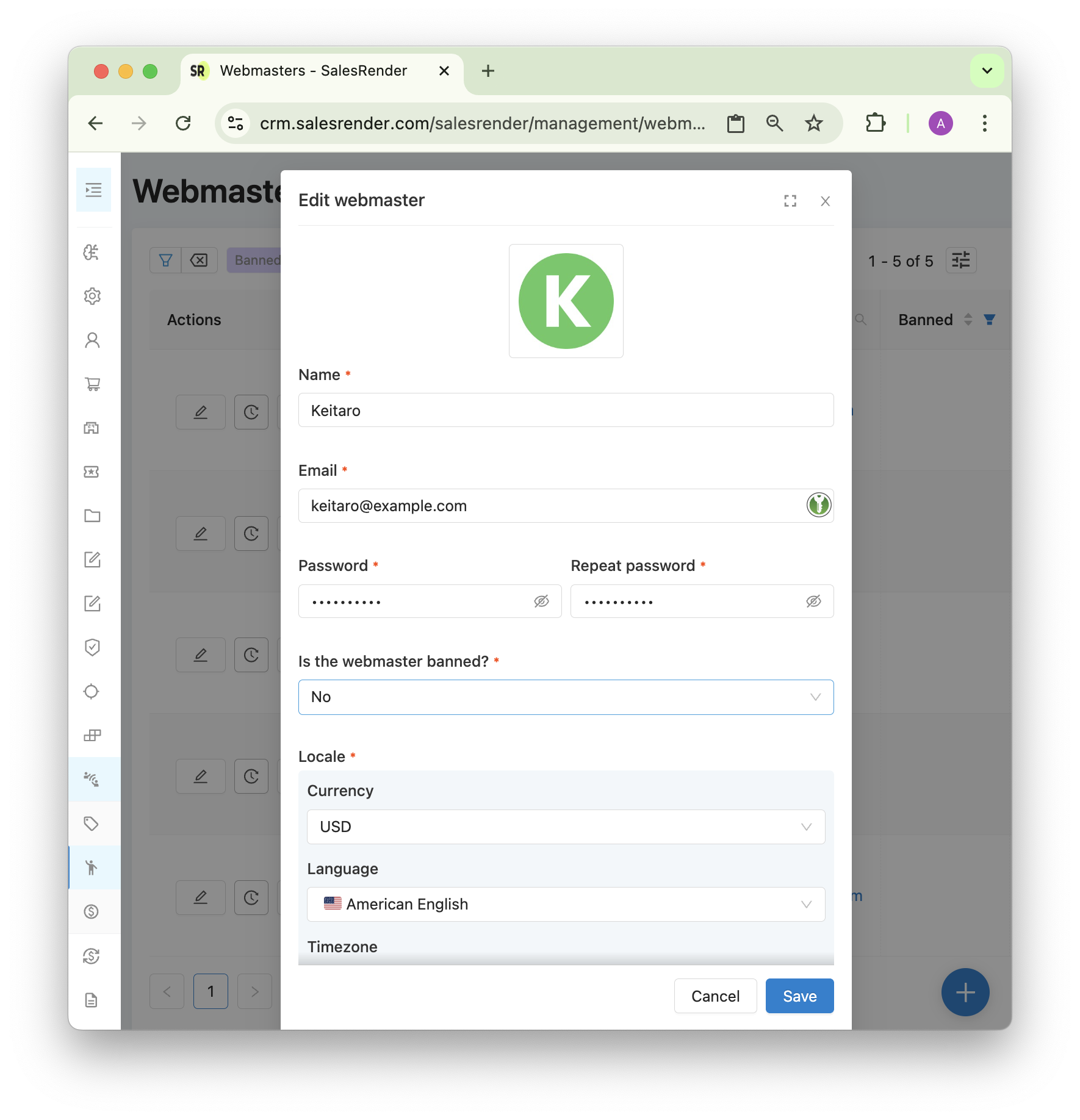Image resolution: width=1080 pixels, height=1120 pixels.
Task: Click the address bar URL
Action: [482, 124]
